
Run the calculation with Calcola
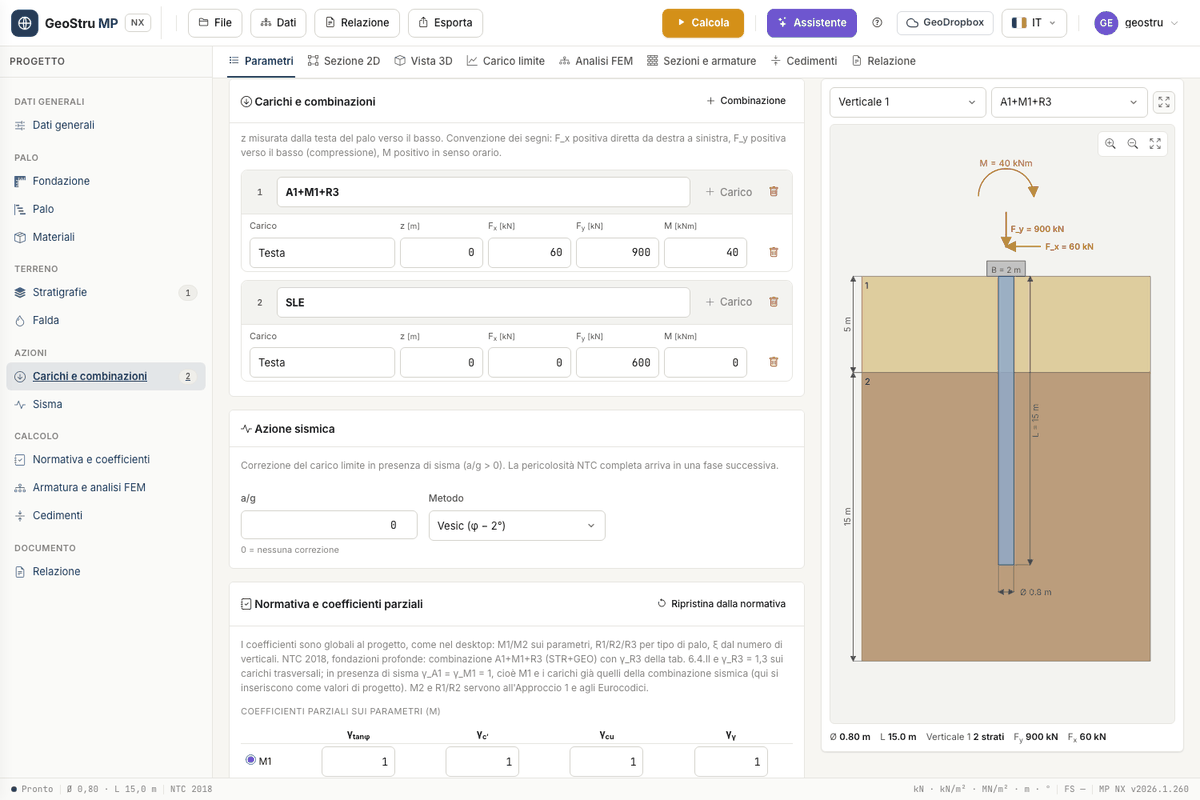tap(703, 23)
